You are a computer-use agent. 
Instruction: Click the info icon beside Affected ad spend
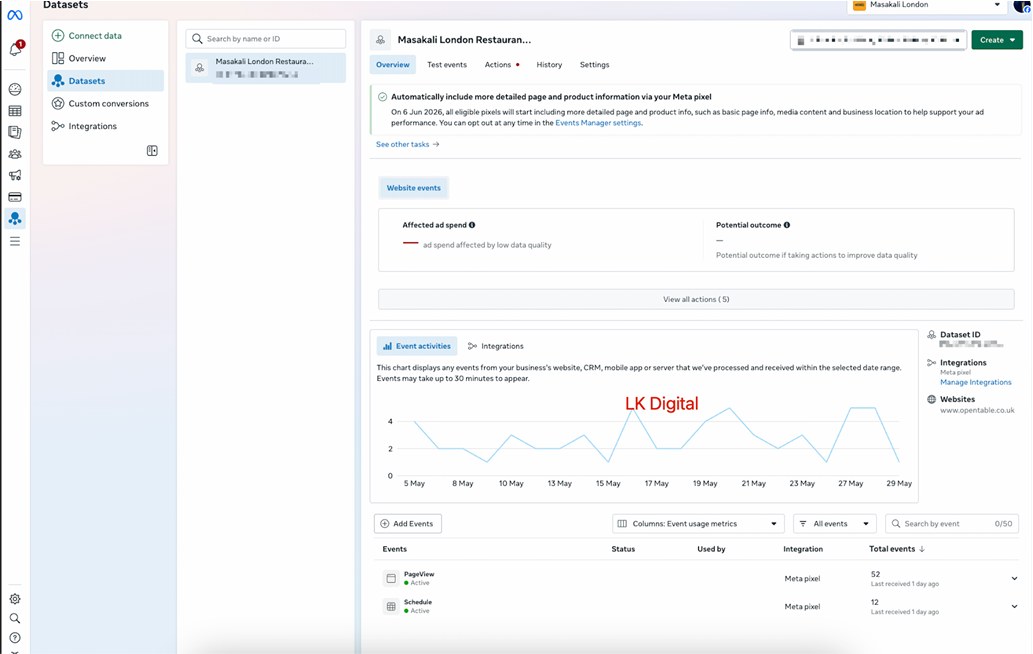(472, 225)
